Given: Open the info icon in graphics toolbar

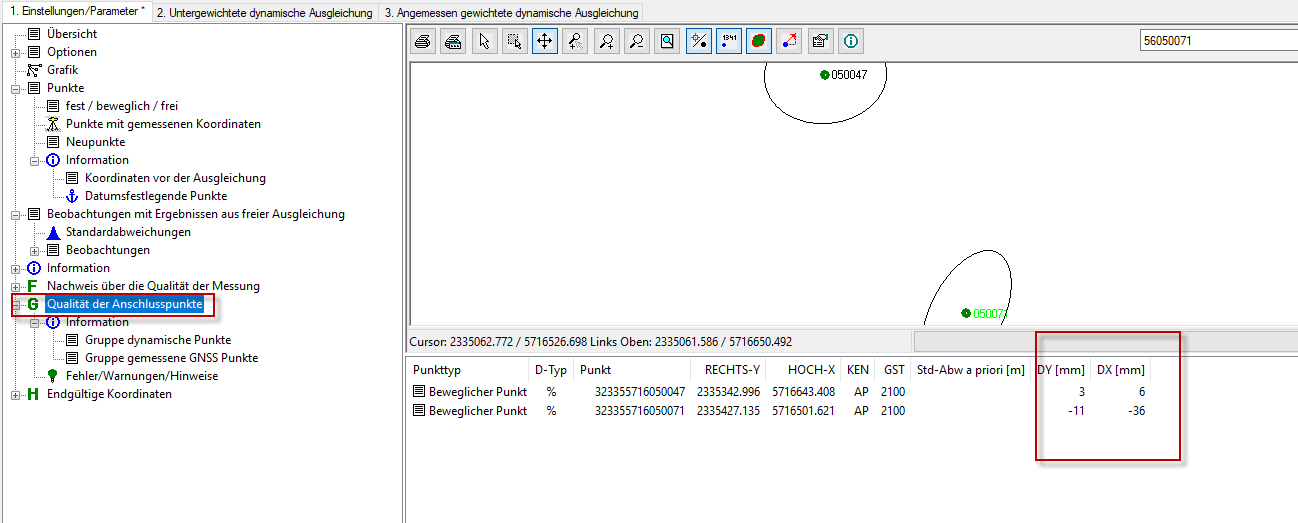Looking at the screenshot, I should [851, 42].
